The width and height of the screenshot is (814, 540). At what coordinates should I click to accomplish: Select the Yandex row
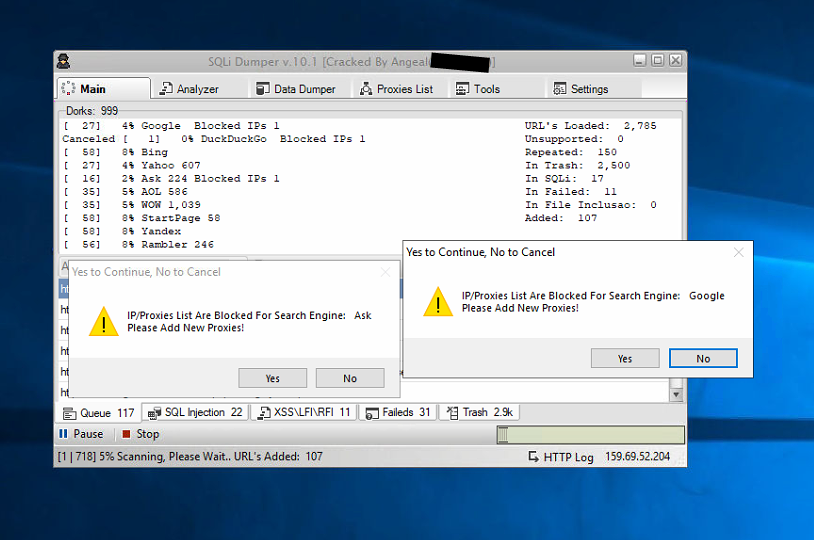tap(122, 231)
